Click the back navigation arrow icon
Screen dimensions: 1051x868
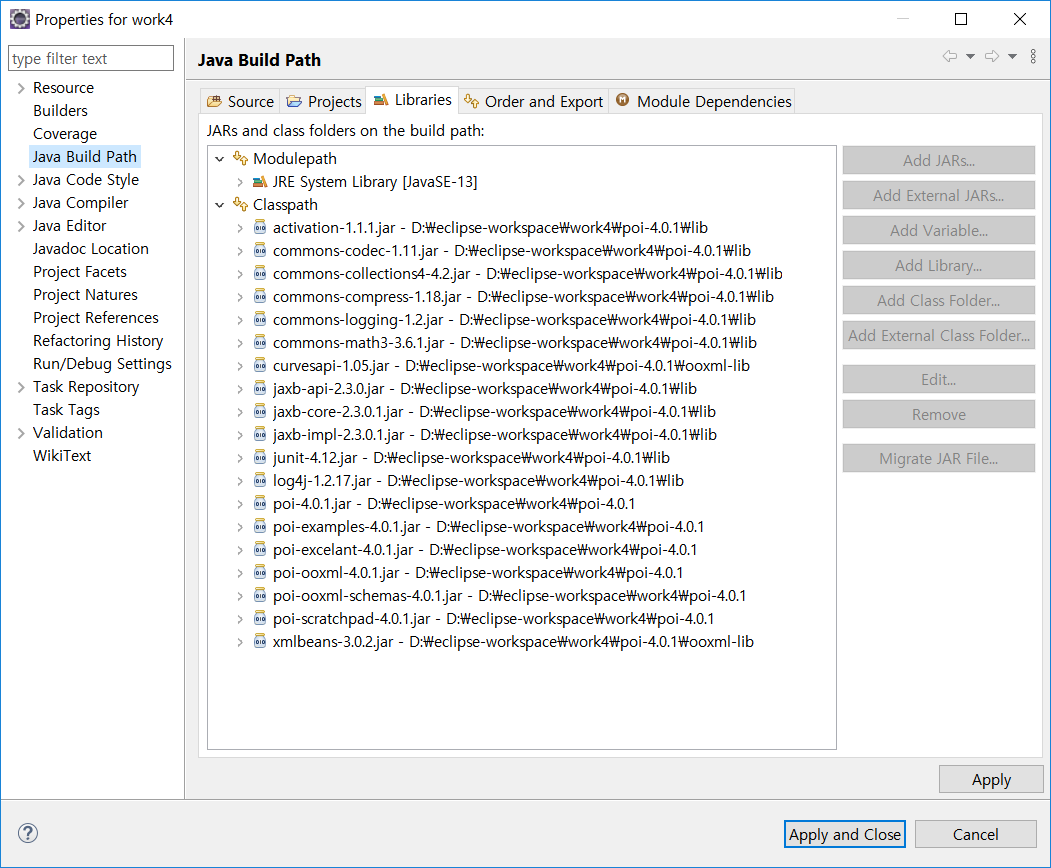click(x=950, y=56)
